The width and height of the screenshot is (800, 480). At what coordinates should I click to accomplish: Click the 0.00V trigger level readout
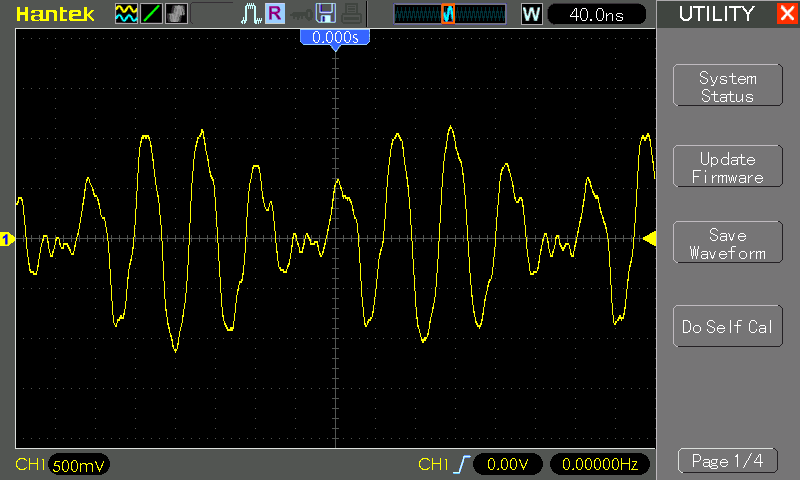[508, 464]
